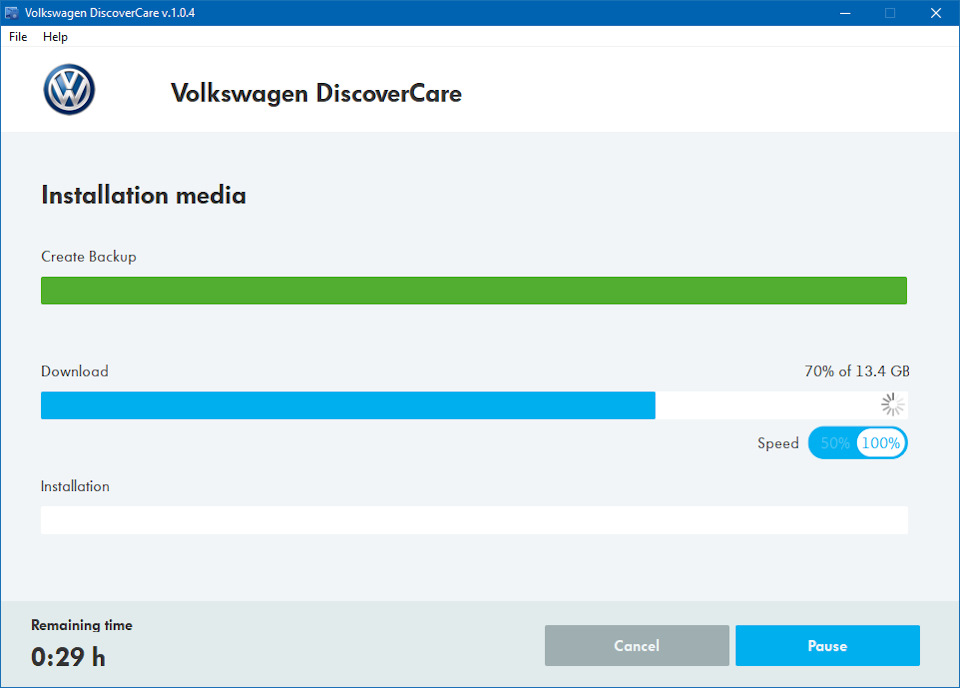Image resolution: width=960 pixels, height=688 pixels.
Task: Click the "0:29 h" remaining time value
Action: 68,657
